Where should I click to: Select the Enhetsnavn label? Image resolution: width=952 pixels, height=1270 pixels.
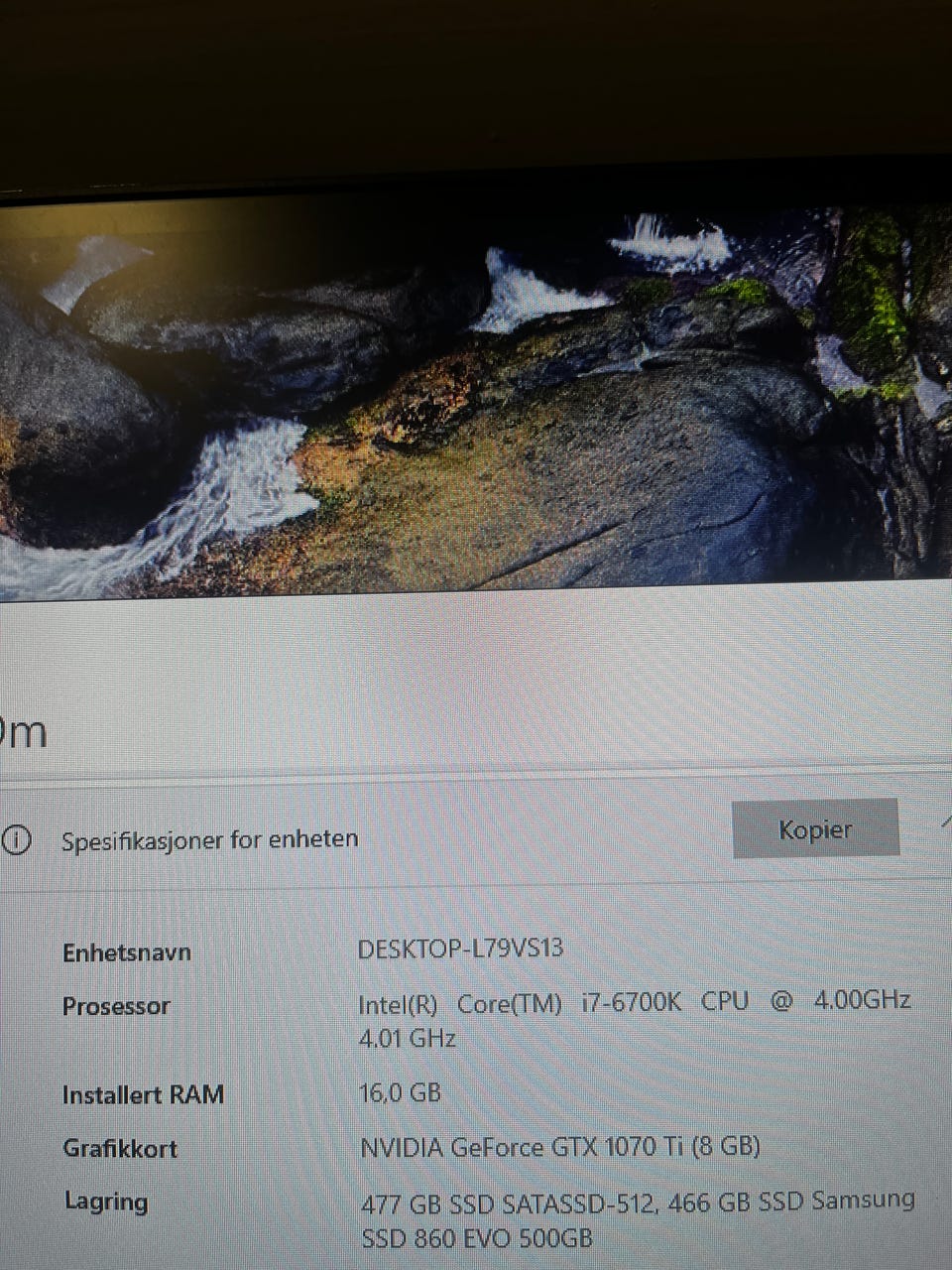127,952
